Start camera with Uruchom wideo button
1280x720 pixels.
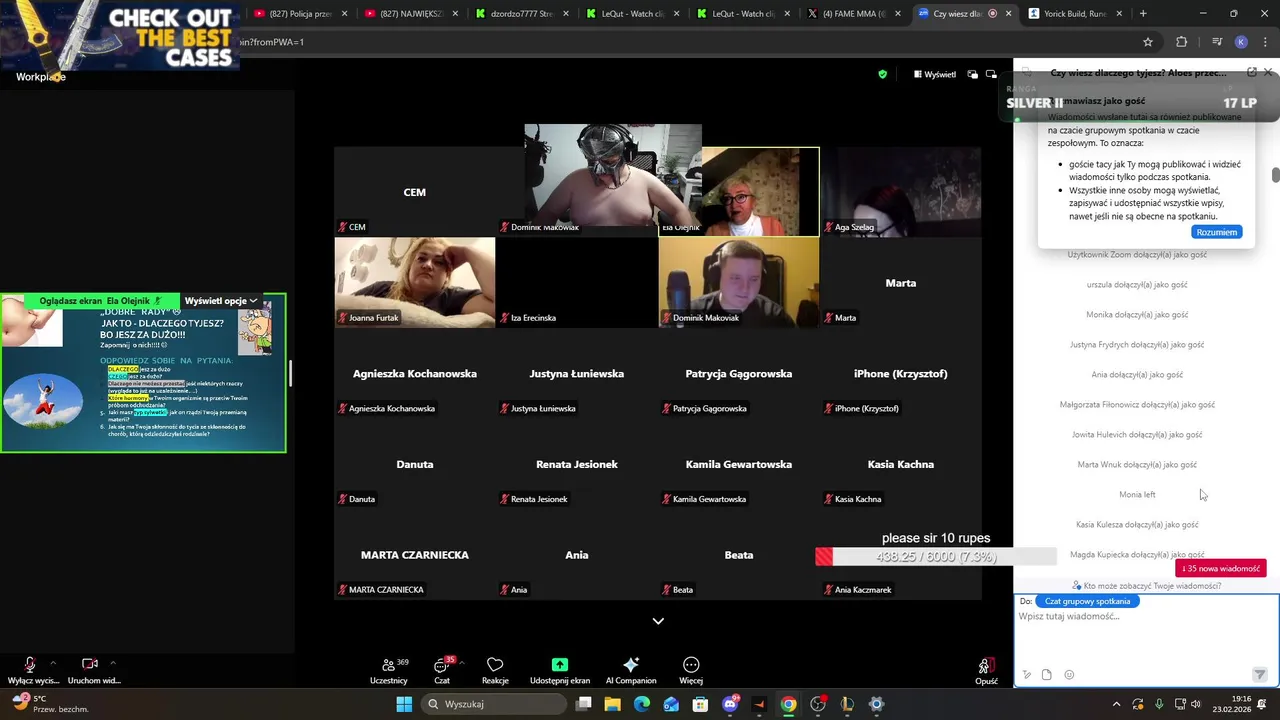coord(93,670)
